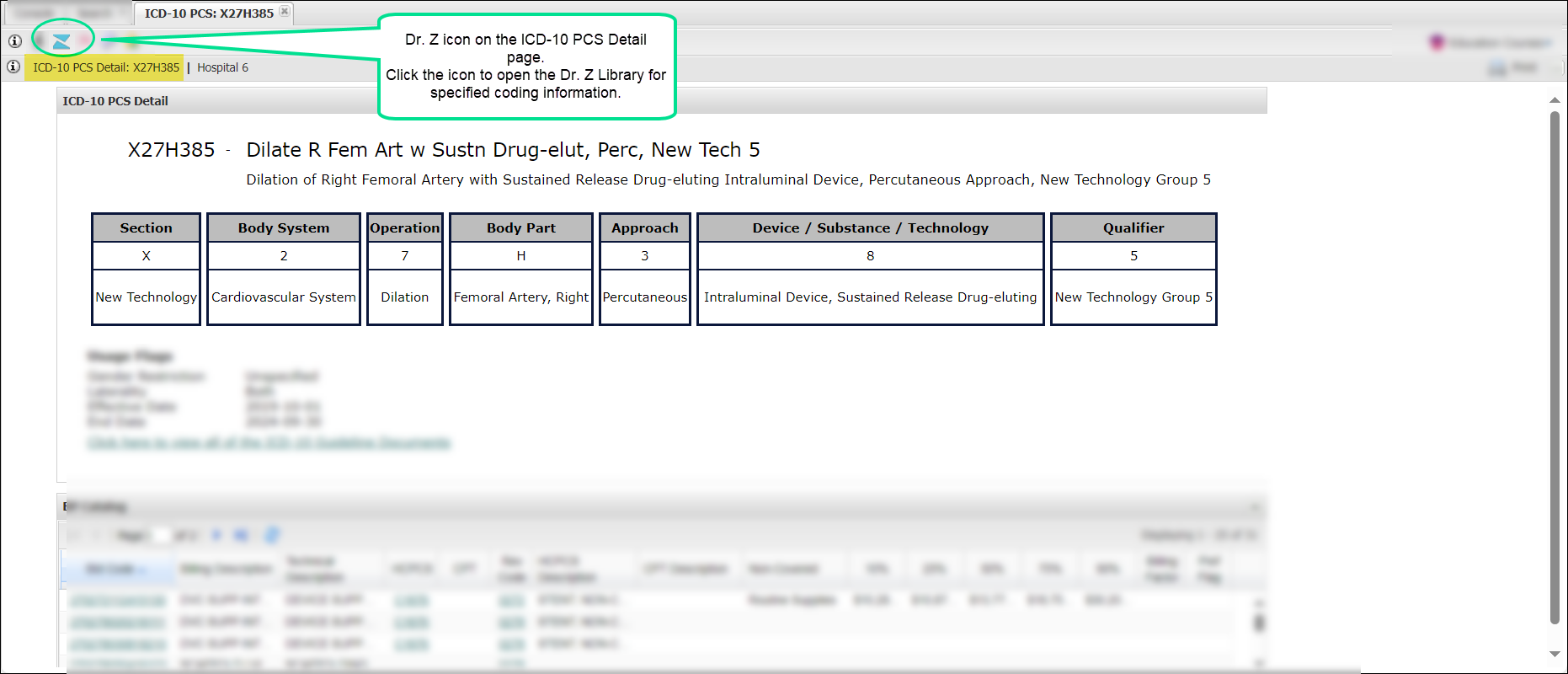Screen dimensions: 1568x674
Task: Go to next page in catalog grid
Action: tap(216, 535)
